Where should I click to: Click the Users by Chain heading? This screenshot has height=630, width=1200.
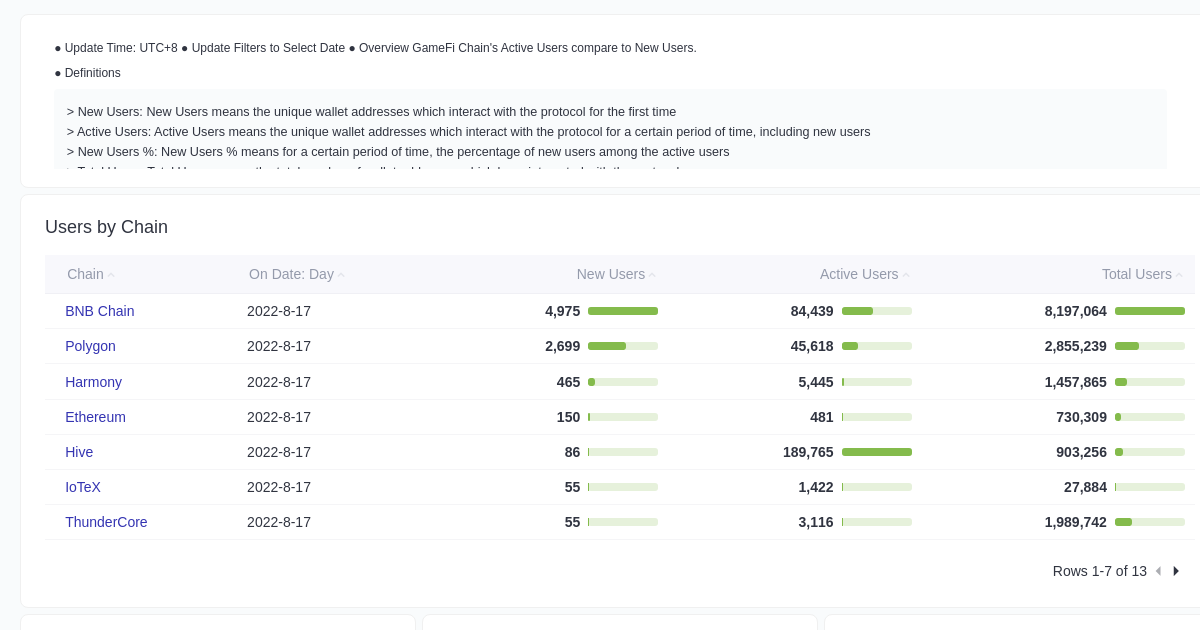coord(106,227)
